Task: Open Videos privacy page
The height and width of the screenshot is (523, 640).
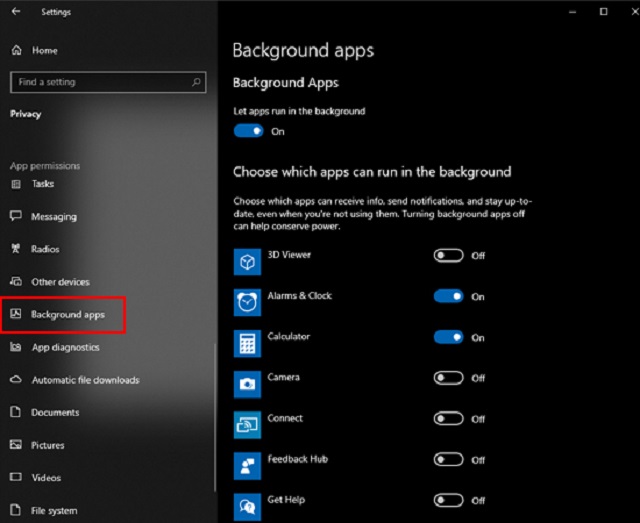Action: [46, 478]
